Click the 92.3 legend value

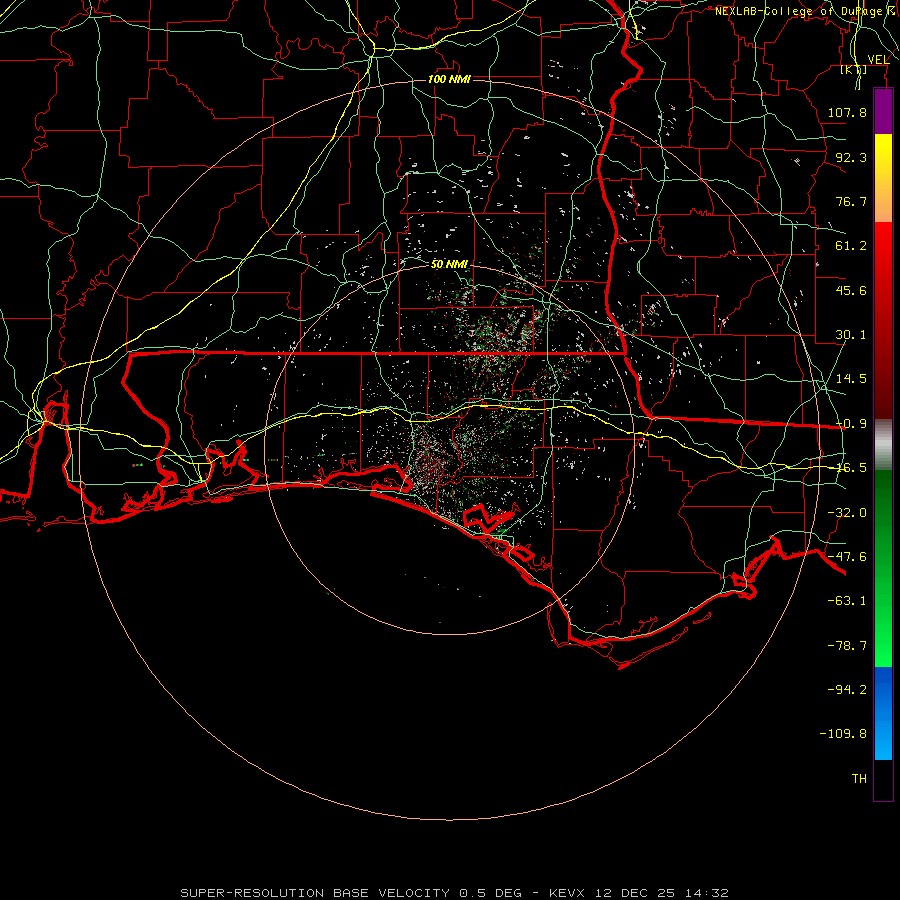tap(851, 157)
